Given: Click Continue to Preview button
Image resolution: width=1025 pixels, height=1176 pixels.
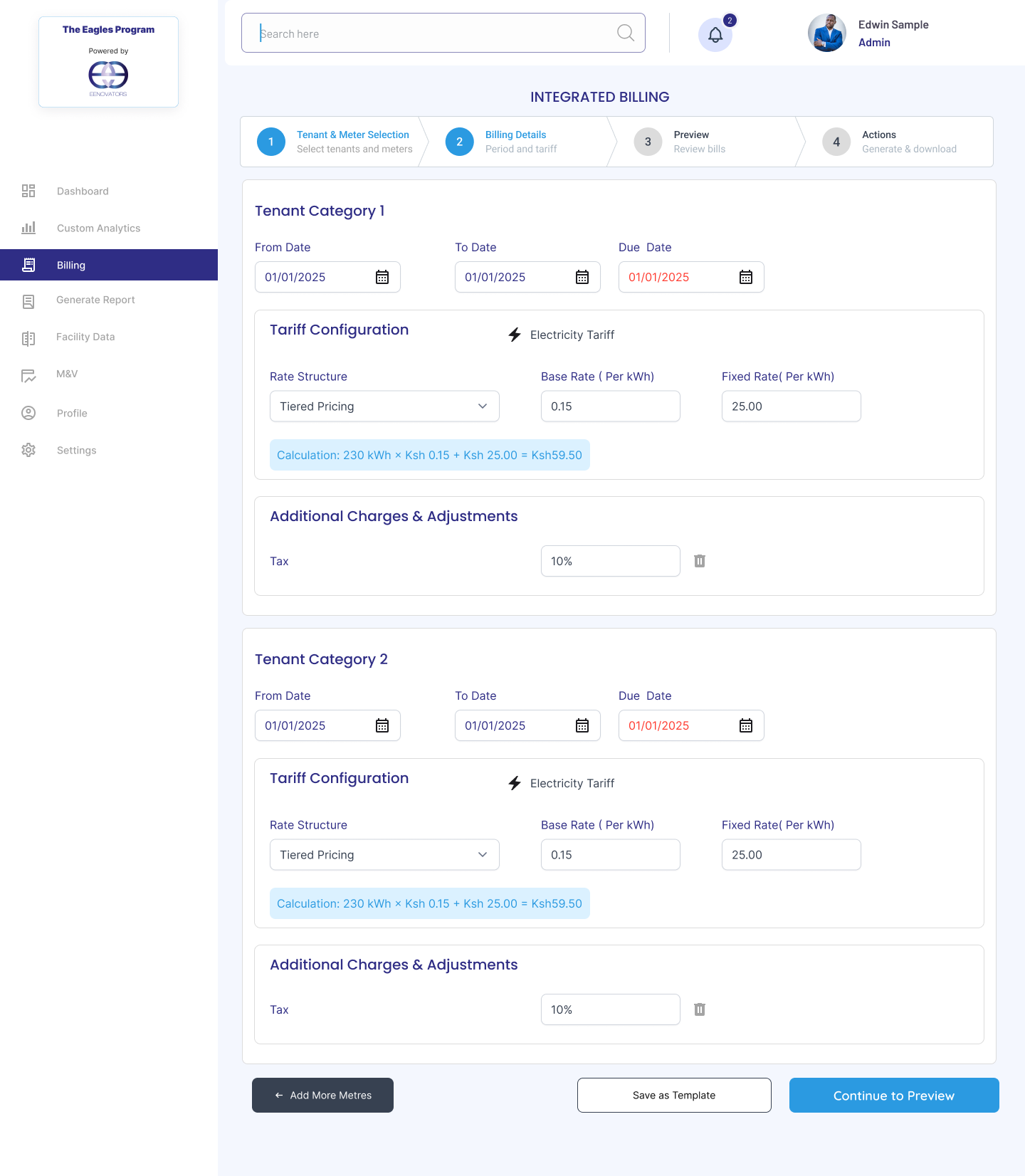Looking at the screenshot, I should (894, 1095).
